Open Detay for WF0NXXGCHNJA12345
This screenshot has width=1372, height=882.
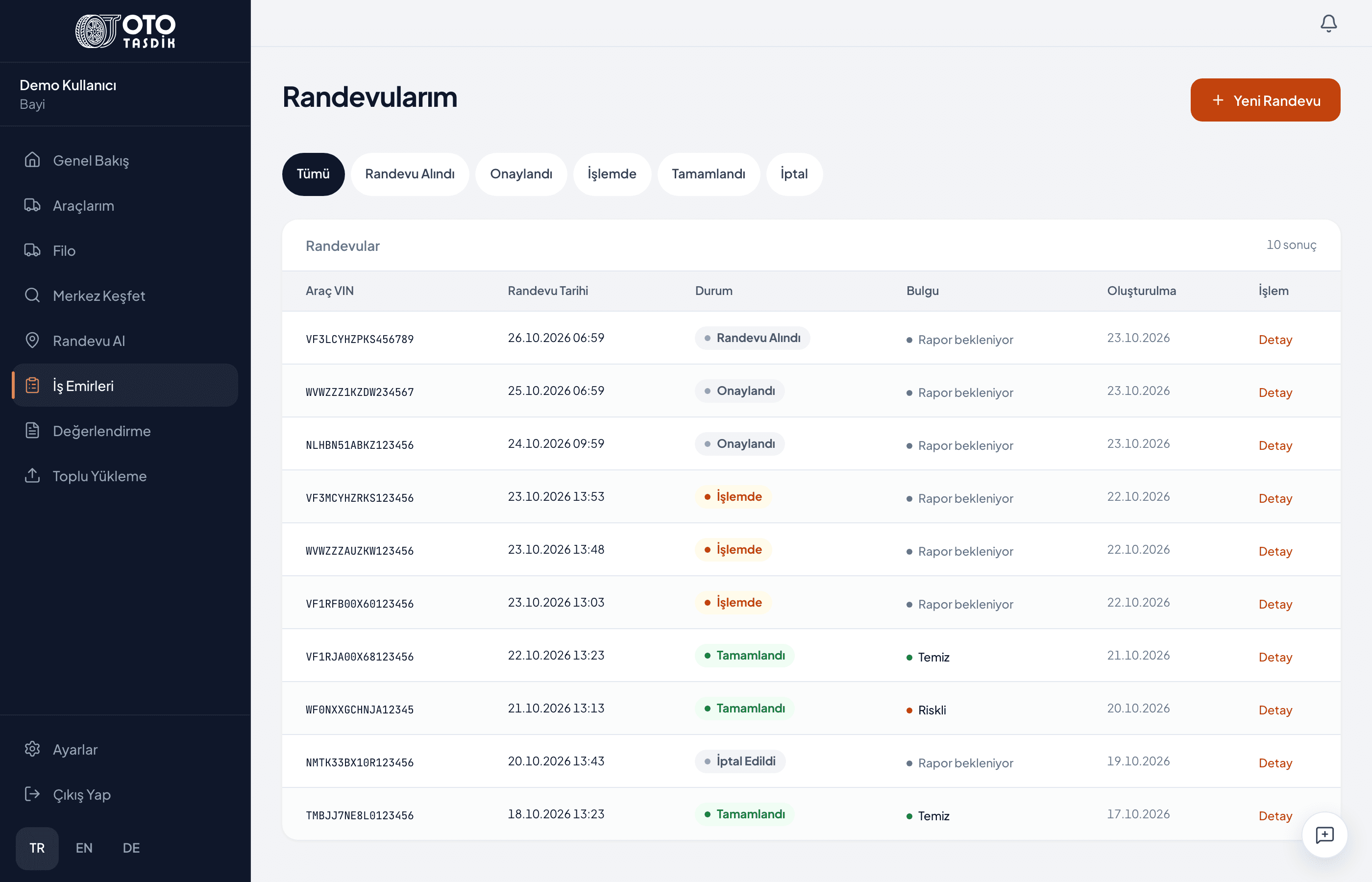click(1275, 710)
